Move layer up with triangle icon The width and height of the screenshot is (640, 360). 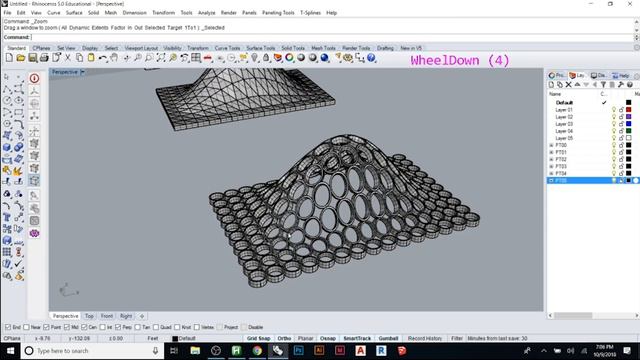point(577,84)
